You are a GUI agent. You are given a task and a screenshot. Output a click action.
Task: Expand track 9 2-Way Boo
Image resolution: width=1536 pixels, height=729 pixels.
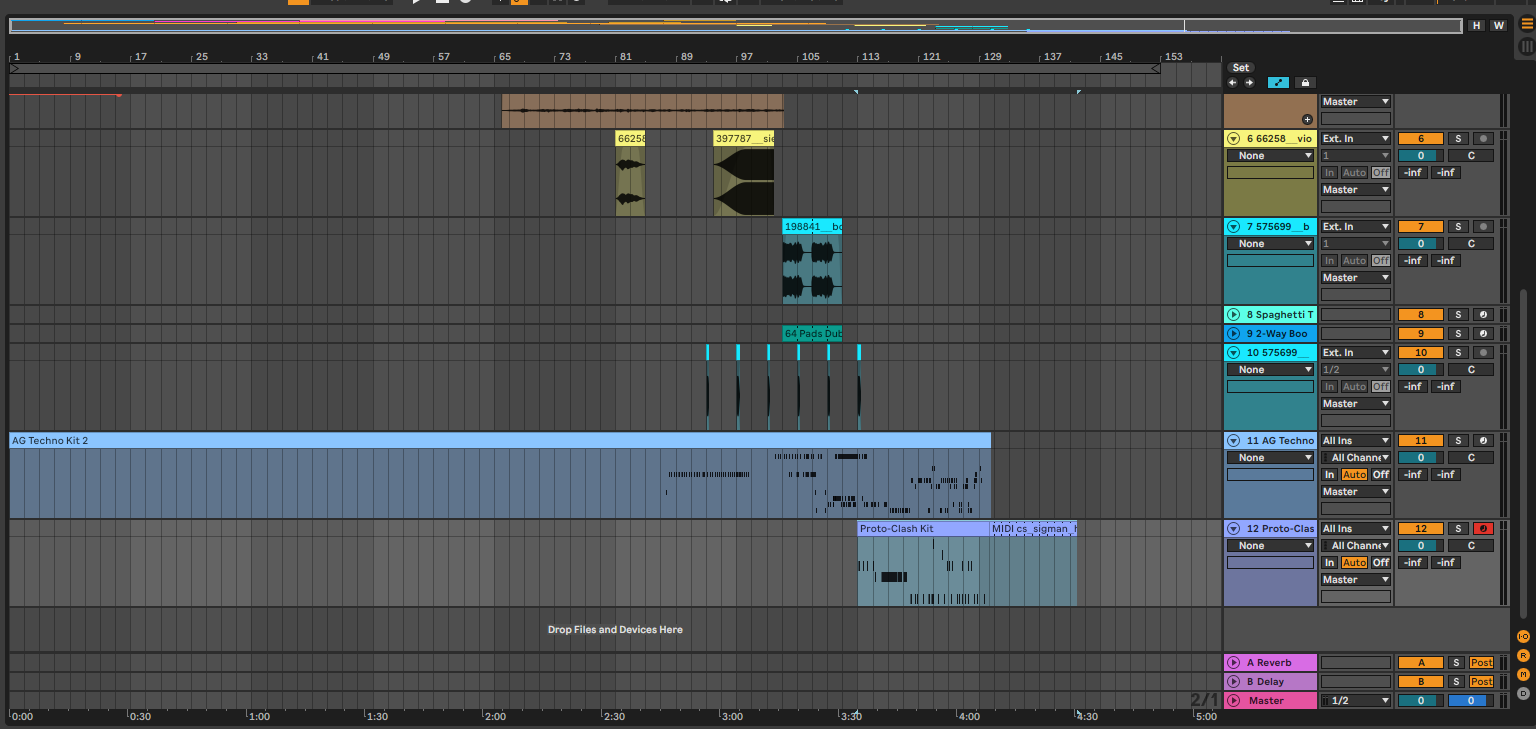point(1234,334)
